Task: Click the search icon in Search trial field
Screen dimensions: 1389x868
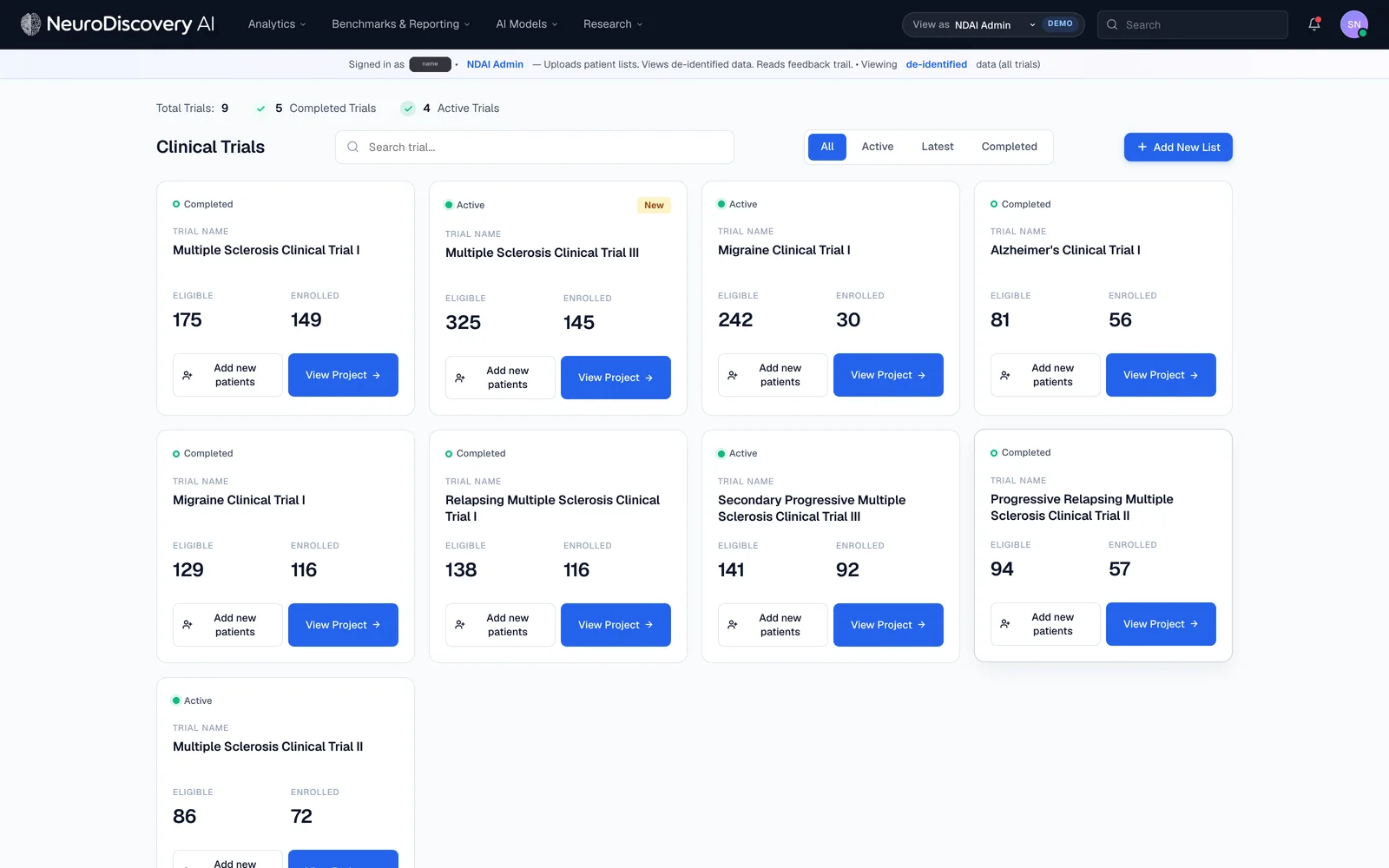Action: coord(353,147)
